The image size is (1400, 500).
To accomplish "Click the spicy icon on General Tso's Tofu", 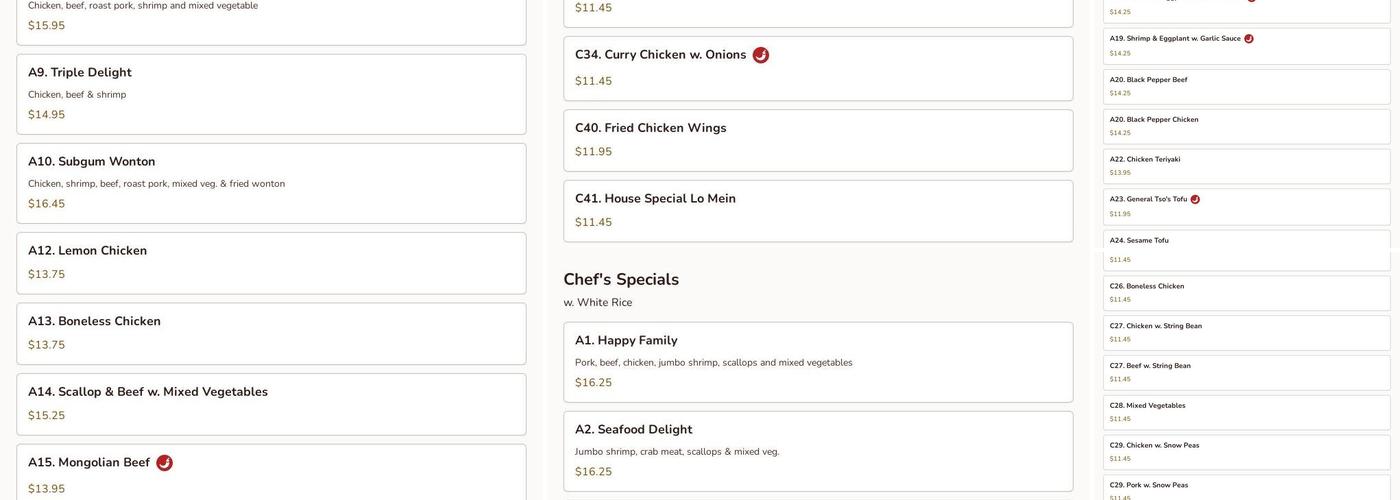I will [x=1195, y=199].
